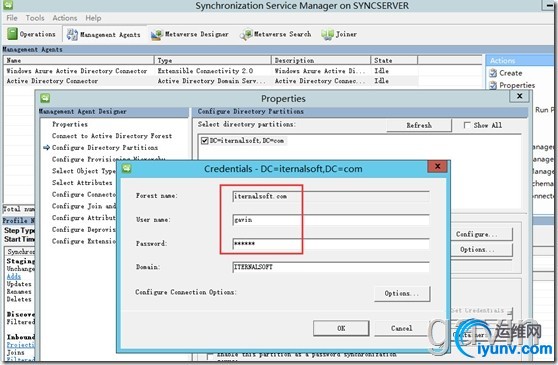This screenshot has width=558, height=365.
Task: Click the Properties action icon in Actions pane
Action: pos(493,85)
